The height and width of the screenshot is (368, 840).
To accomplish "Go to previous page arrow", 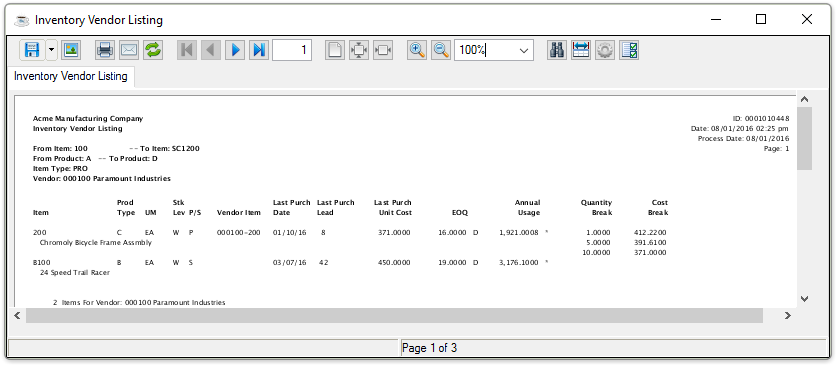I will [211, 50].
